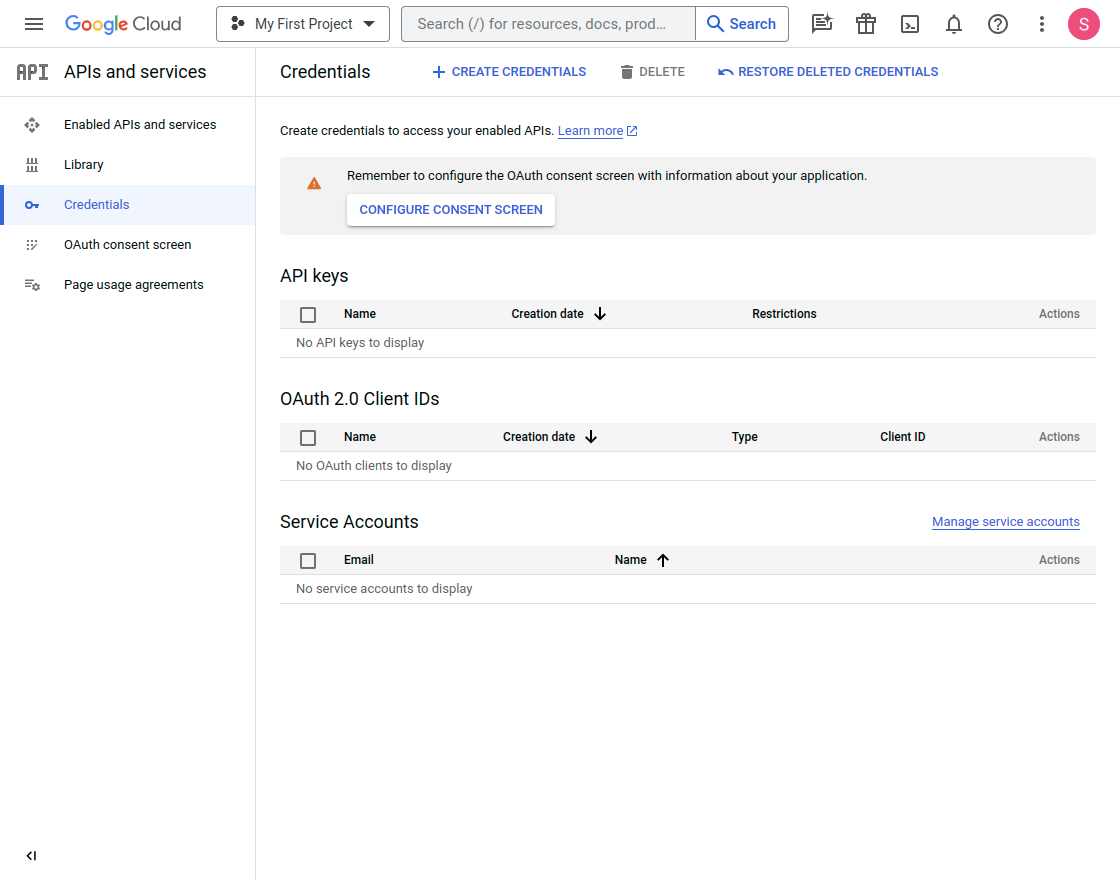Image resolution: width=1120 pixels, height=880 pixels.
Task: Click the Email column header
Action: point(359,560)
